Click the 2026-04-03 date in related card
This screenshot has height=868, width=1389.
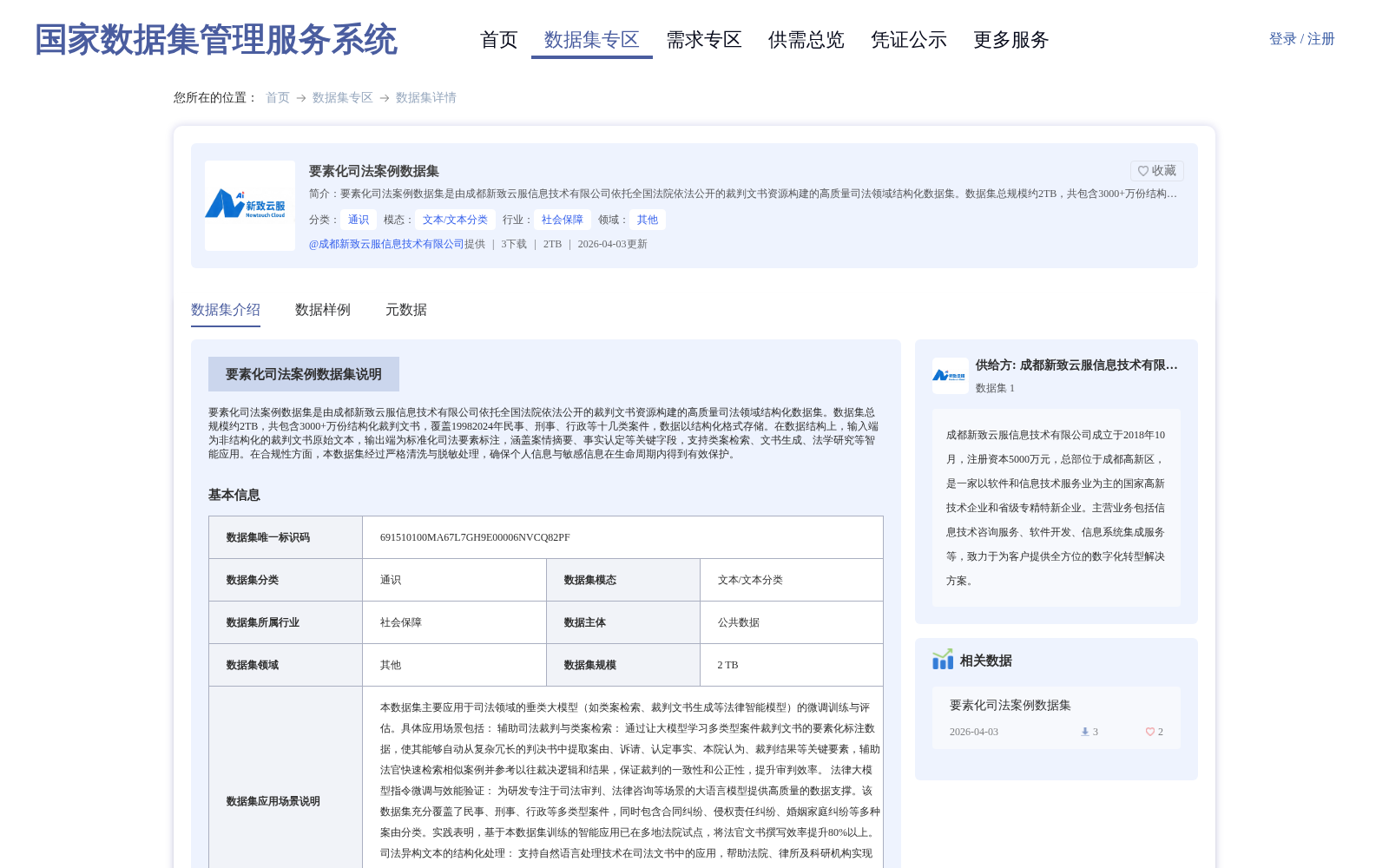point(974,732)
